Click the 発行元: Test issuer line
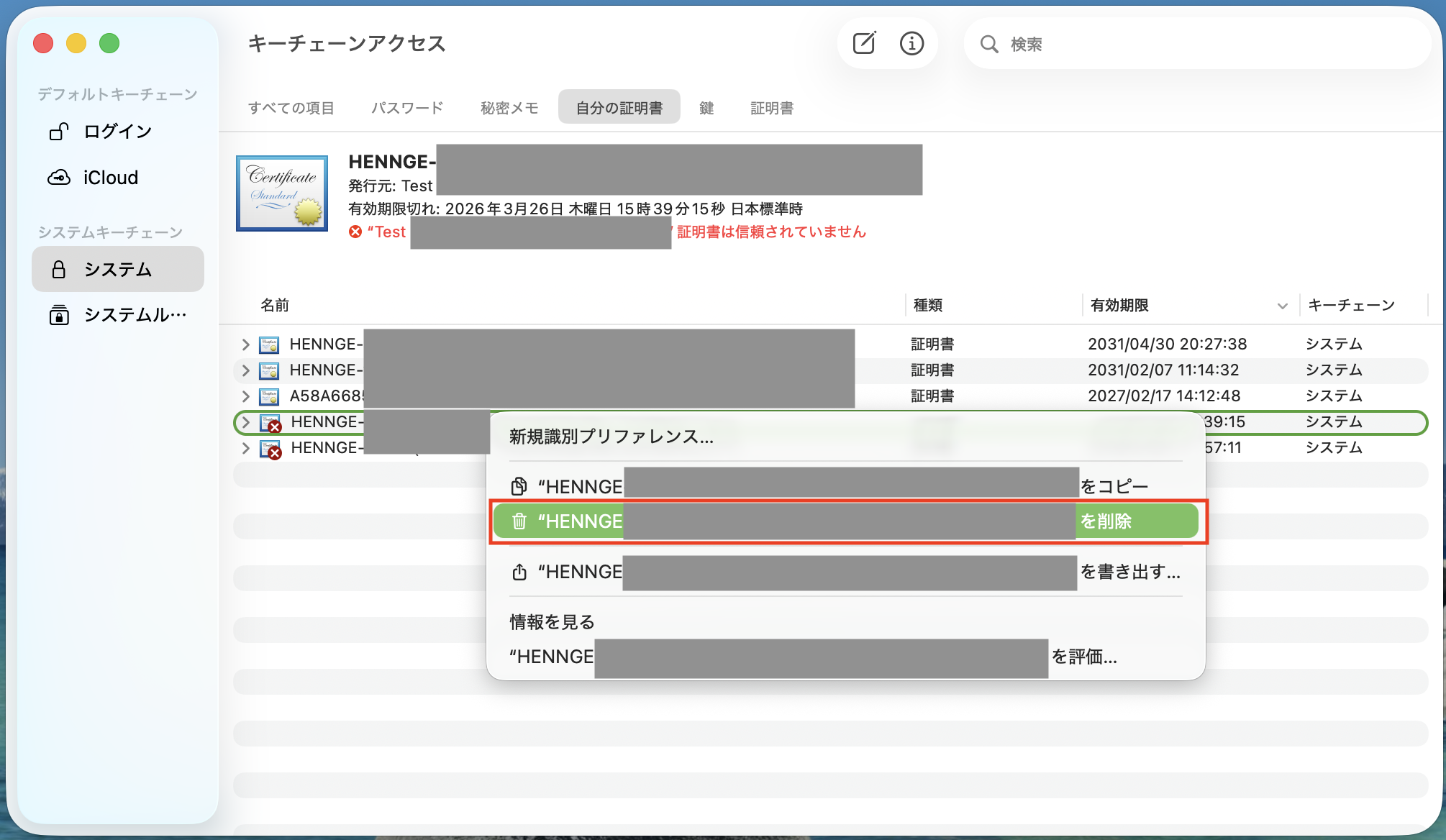Screen dimensions: 1446x840 click(x=391, y=186)
